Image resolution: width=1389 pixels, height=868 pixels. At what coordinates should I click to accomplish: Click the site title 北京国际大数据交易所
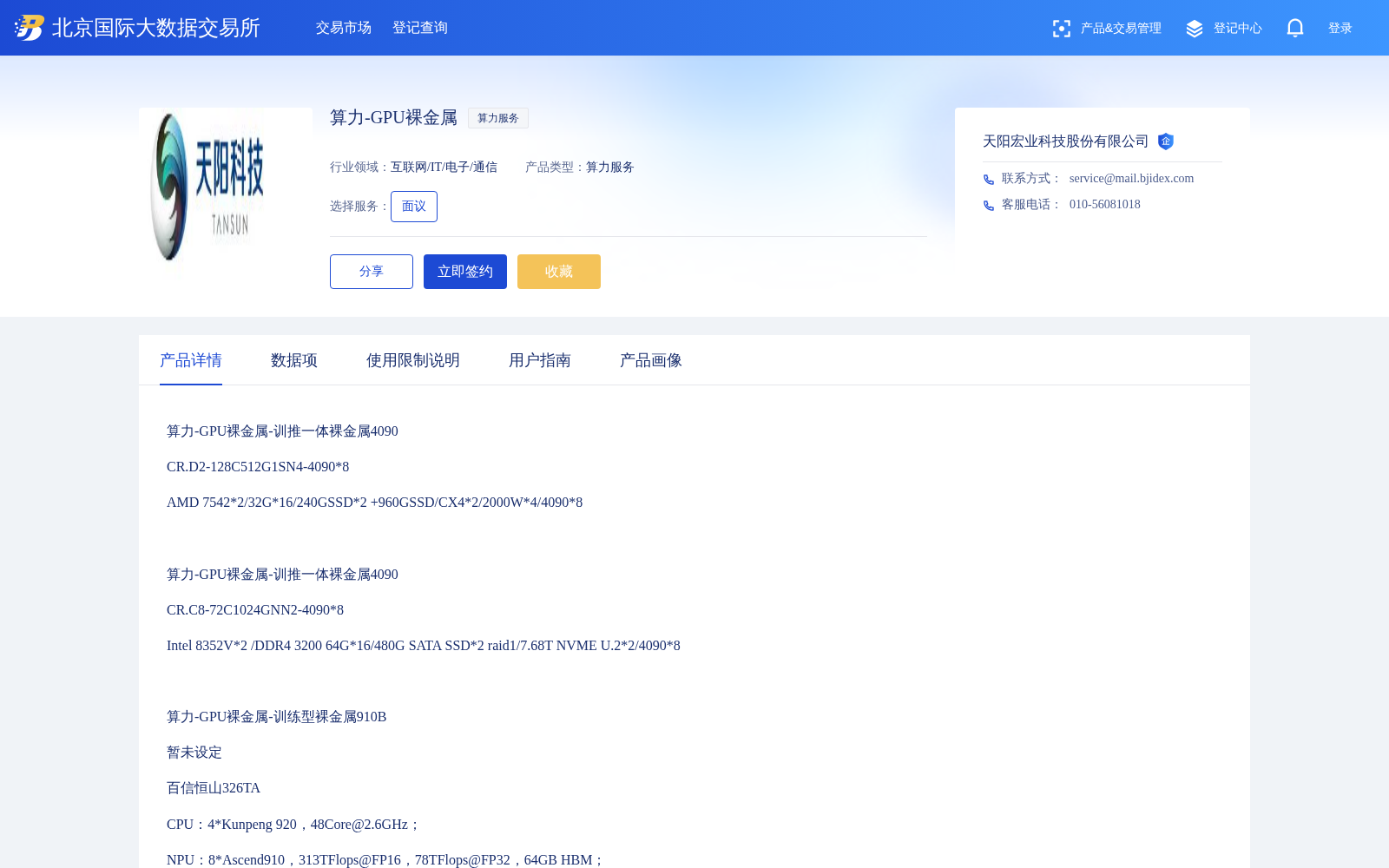click(x=156, y=28)
